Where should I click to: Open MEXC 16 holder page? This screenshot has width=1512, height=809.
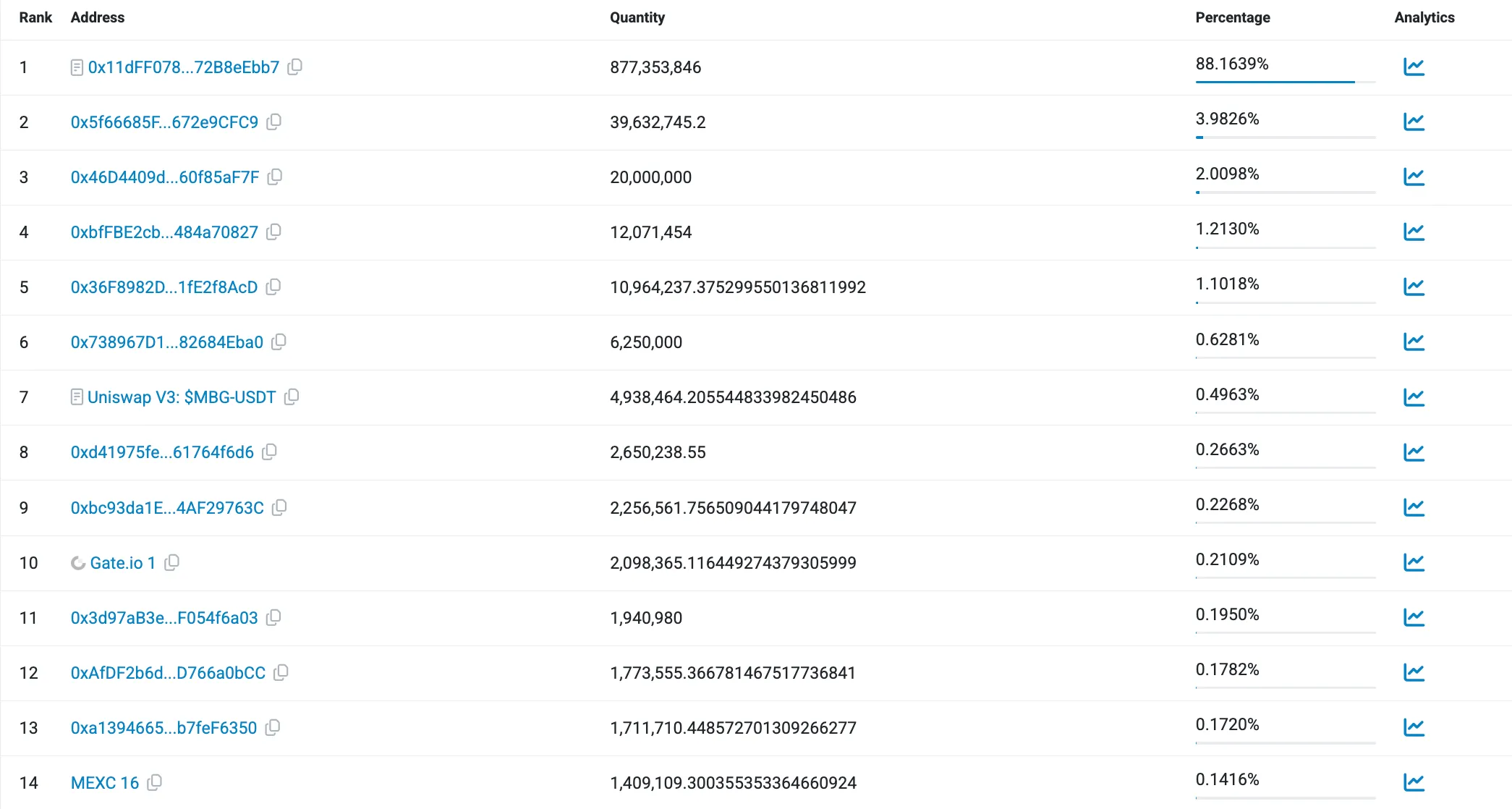[105, 783]
